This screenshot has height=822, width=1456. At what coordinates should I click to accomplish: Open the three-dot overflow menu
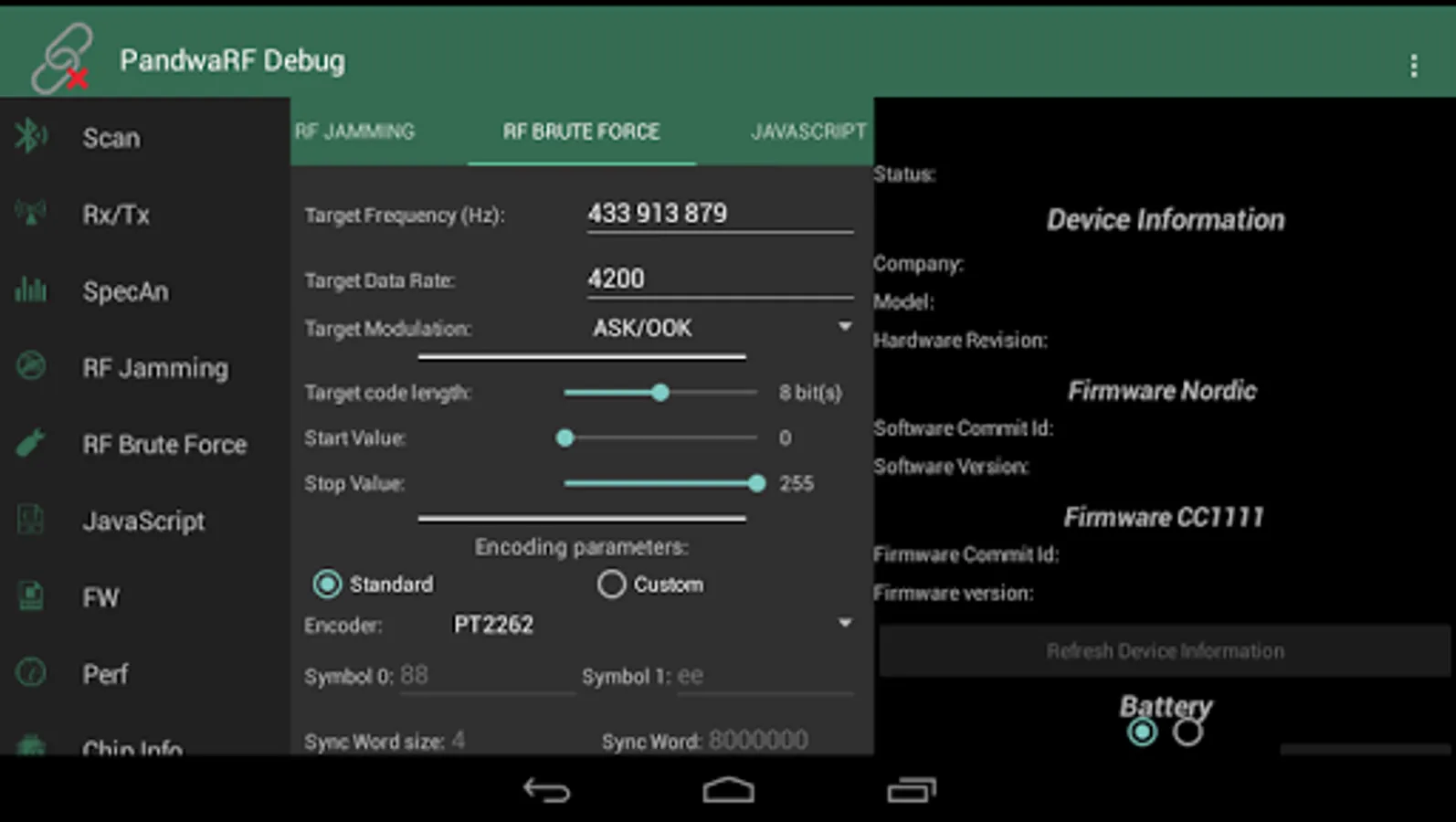click(1413, 65)
